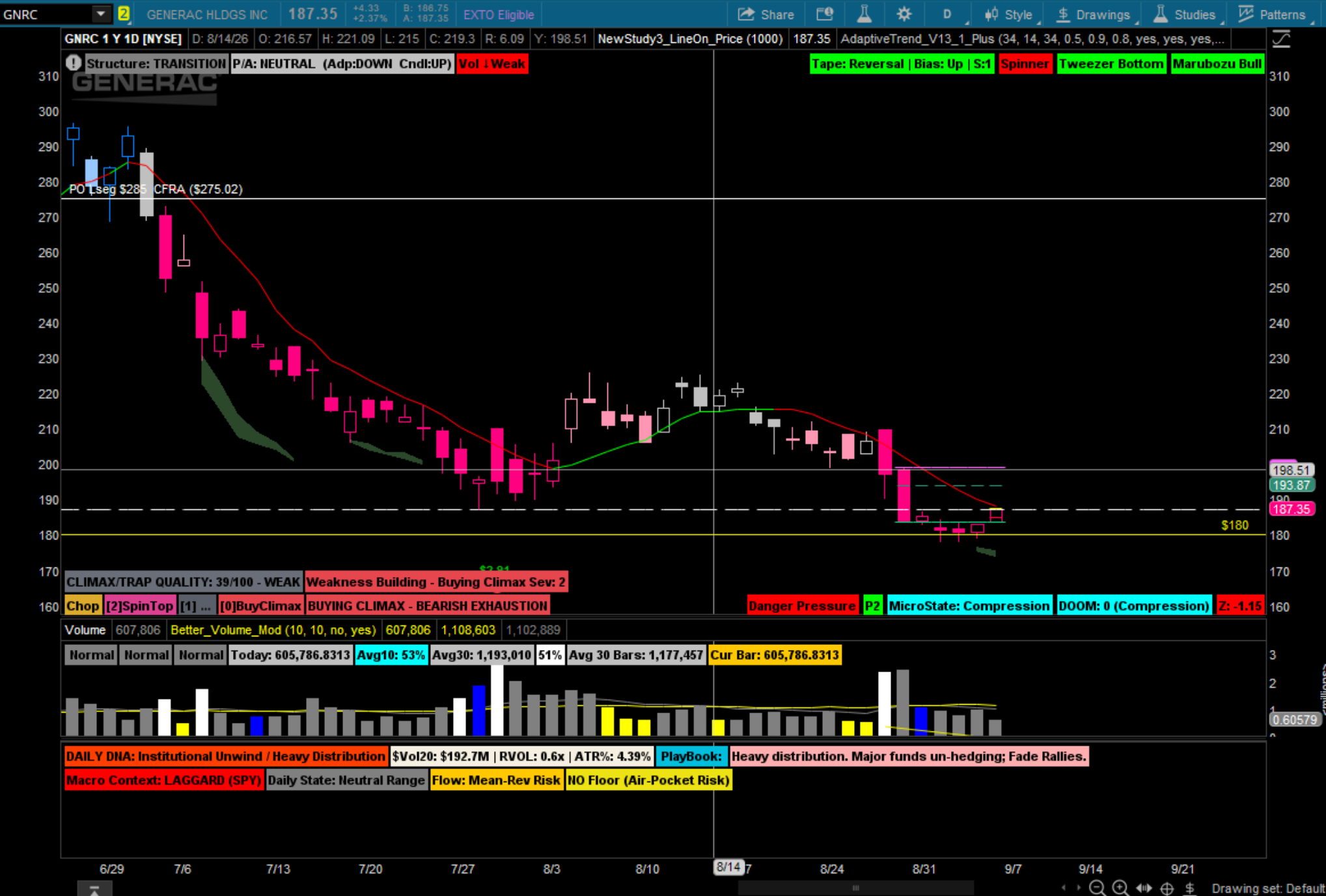Click the Danger Pressure label

click(x=802, y=606)
